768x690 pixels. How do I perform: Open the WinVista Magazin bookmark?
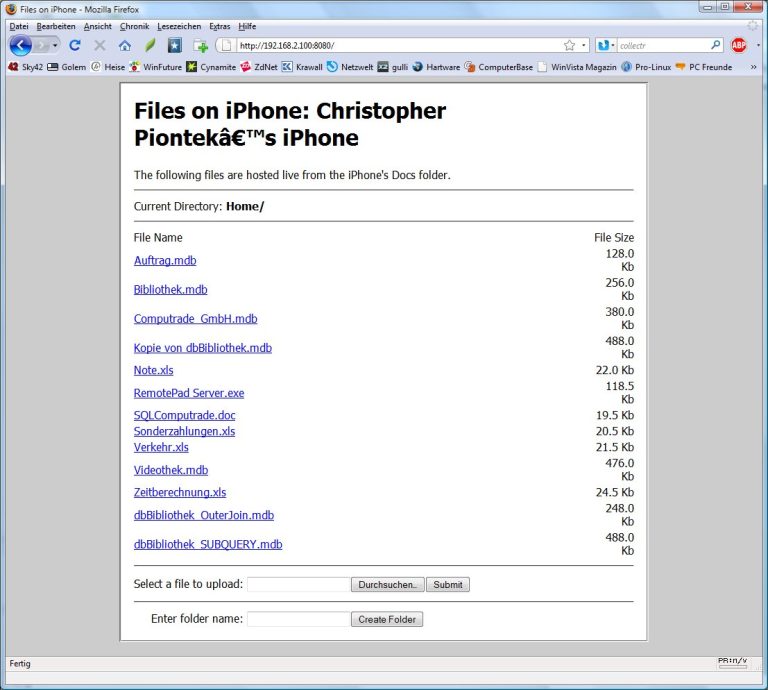tap(577, 67)
